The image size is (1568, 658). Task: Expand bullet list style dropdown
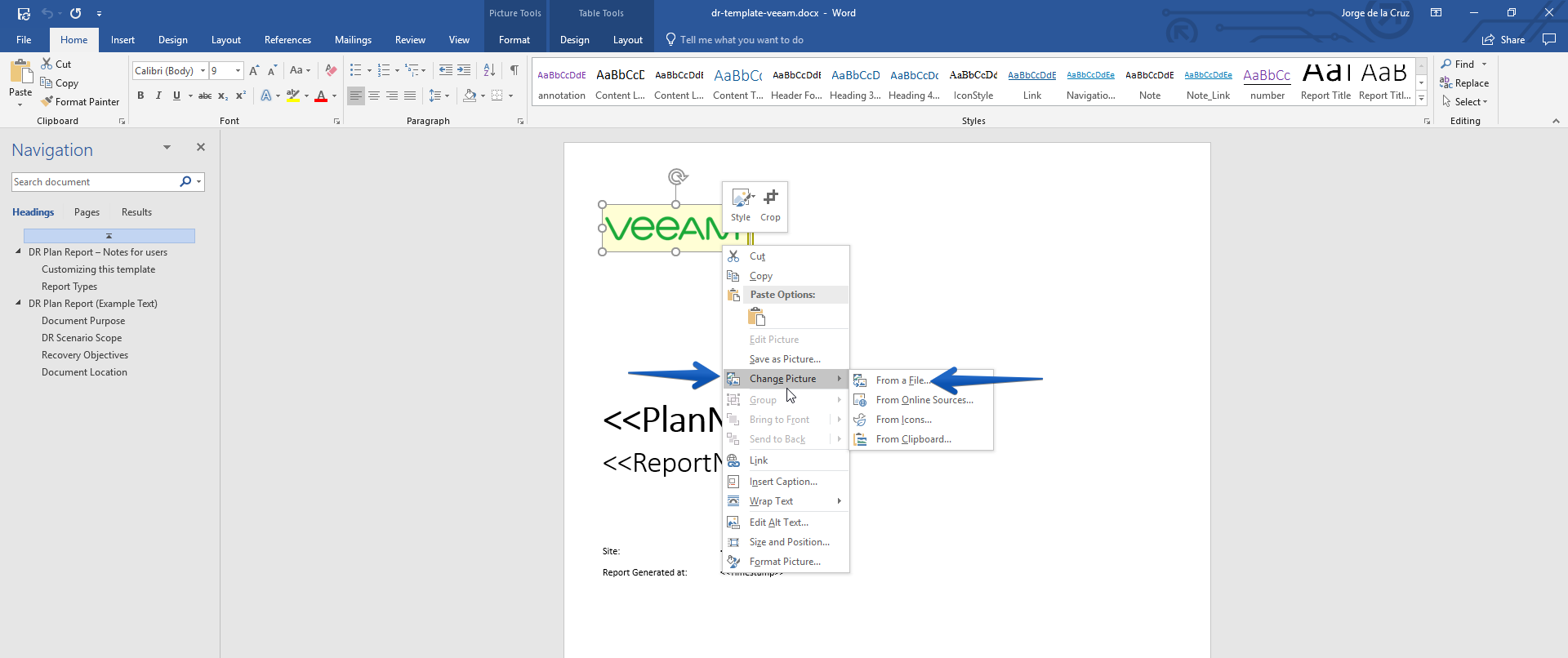tap(369, 71)
